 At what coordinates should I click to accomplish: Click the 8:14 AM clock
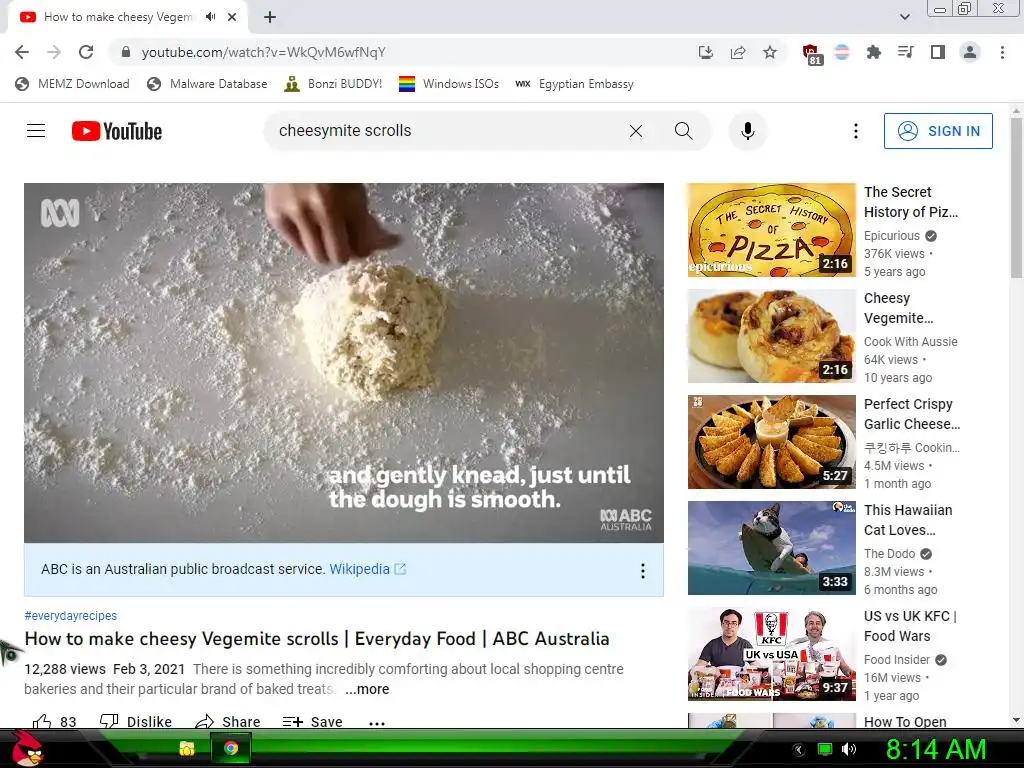point(936,749)
